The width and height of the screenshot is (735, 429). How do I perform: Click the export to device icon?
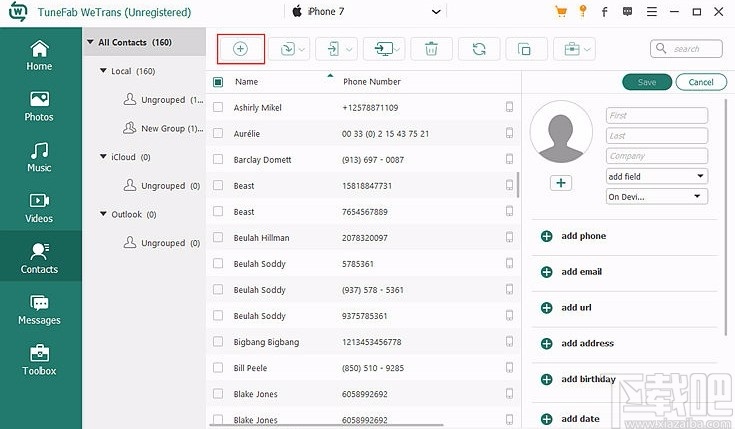333,49
